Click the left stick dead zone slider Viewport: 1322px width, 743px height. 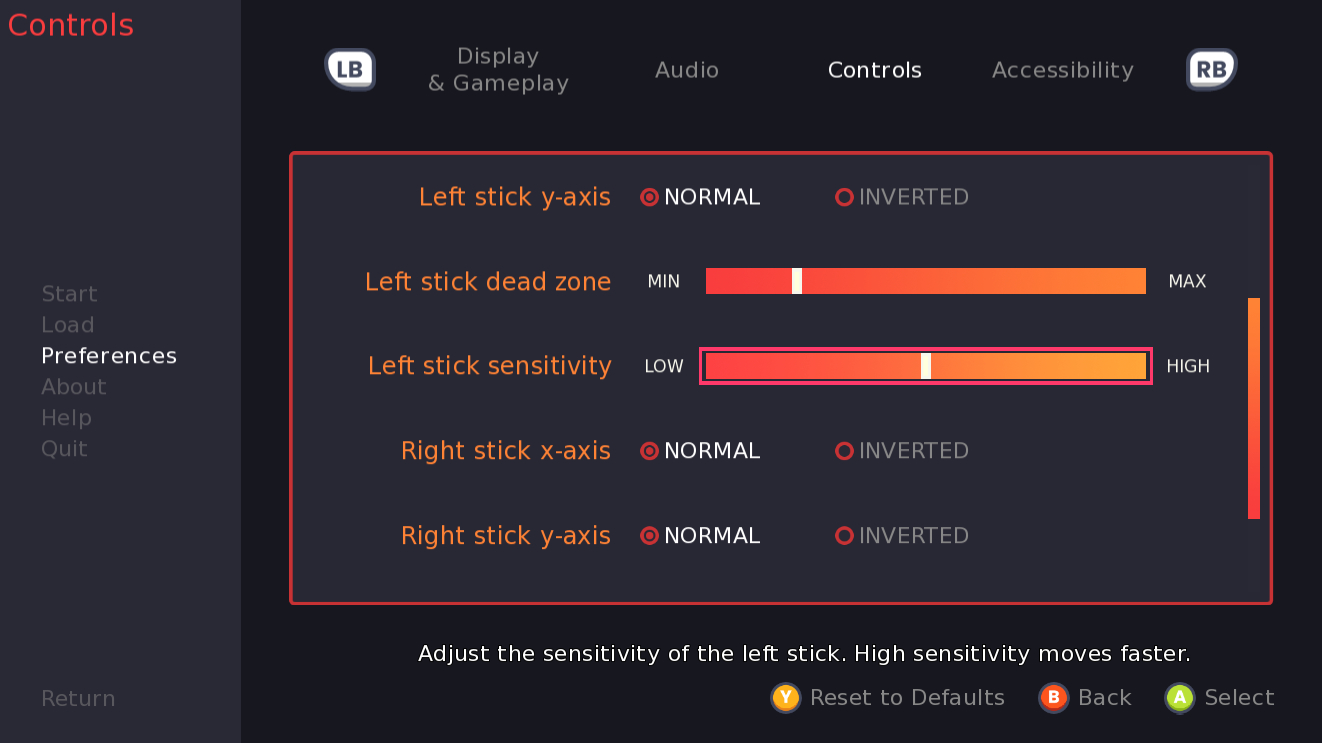(925, 281)
